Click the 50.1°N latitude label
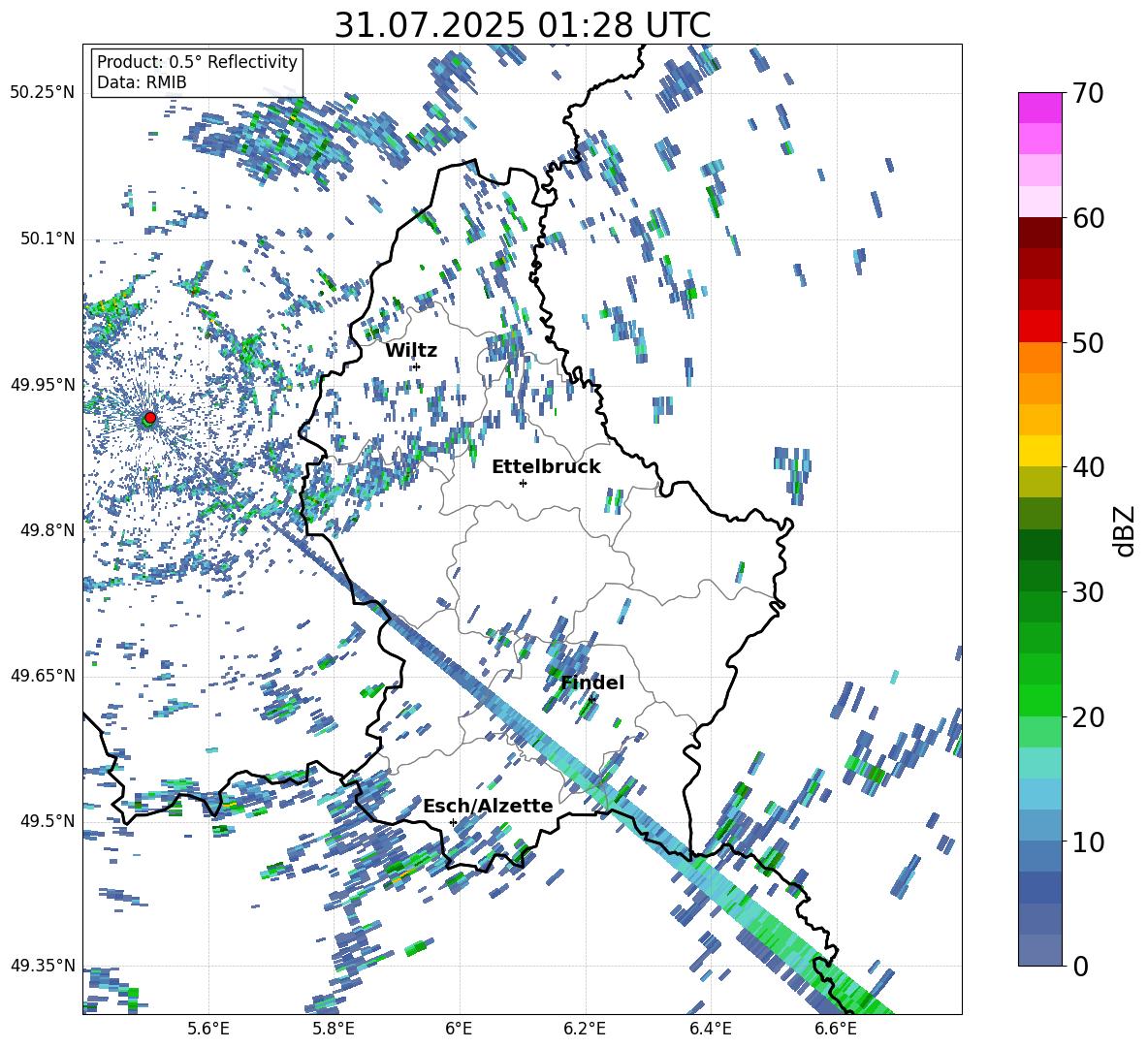 point(48,238)
